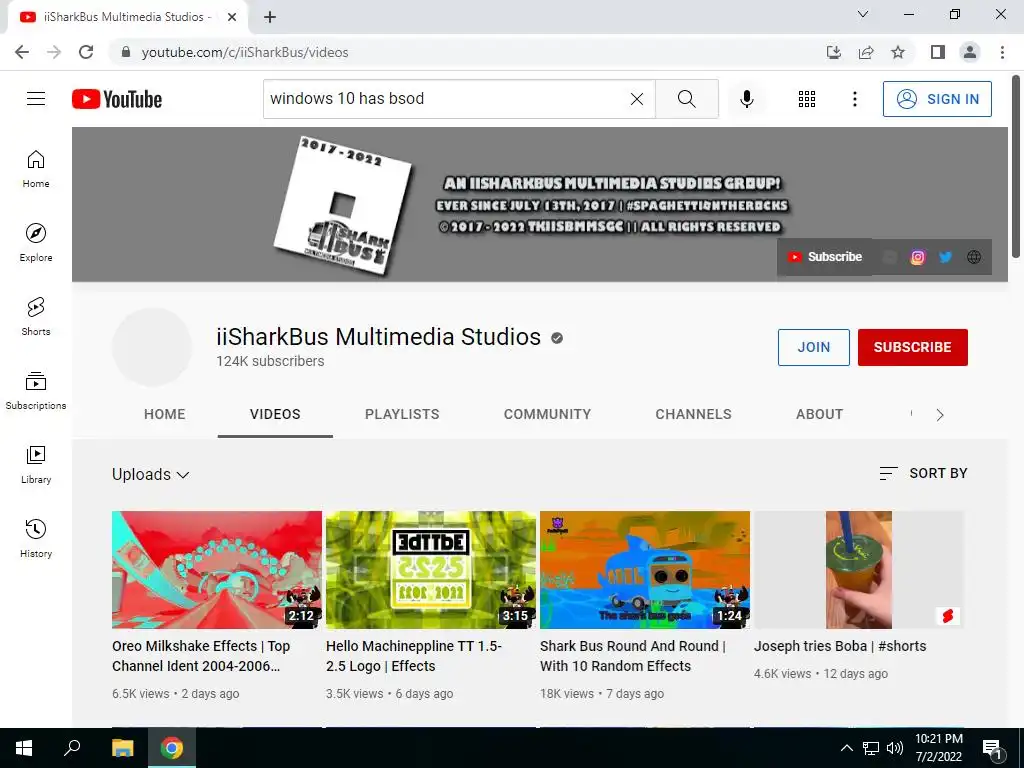This screenshot has width=1024, height=768.
Task: Open History in the left sidebar
Action: coord(36,539)
